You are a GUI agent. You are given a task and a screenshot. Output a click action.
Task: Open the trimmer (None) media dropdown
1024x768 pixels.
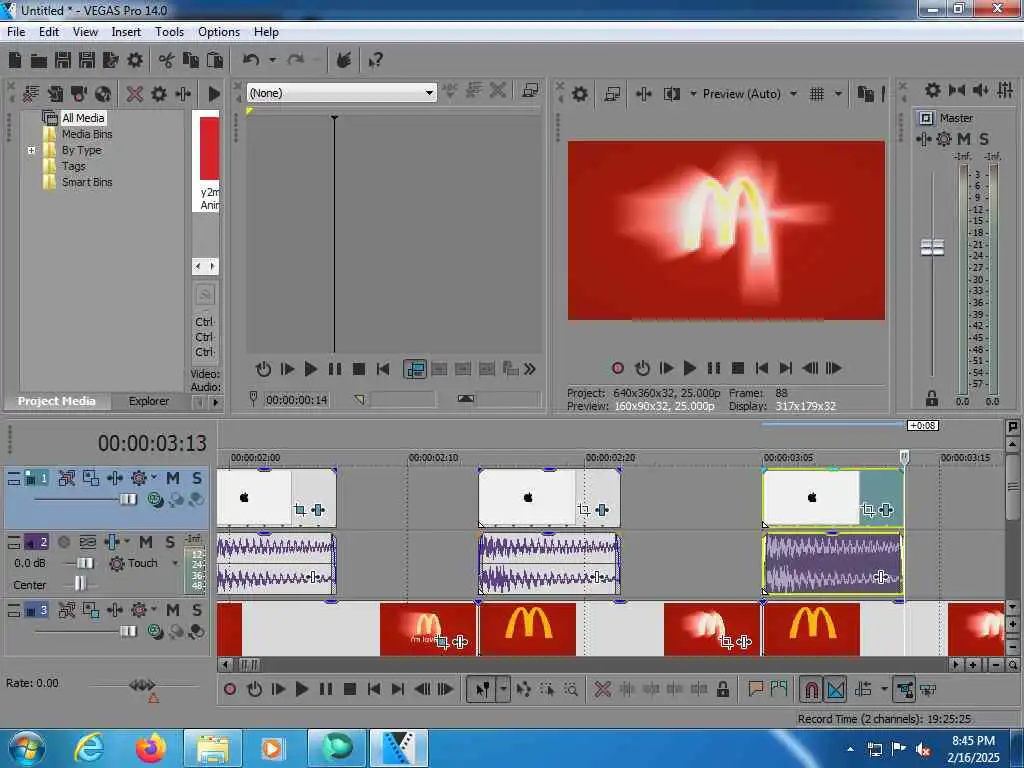(x=429, y=93)
